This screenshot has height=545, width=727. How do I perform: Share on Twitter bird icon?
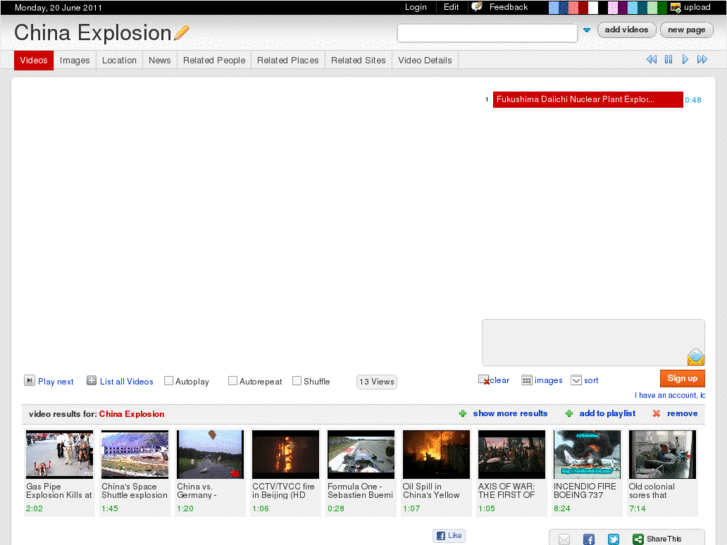[x=613, y=539]
